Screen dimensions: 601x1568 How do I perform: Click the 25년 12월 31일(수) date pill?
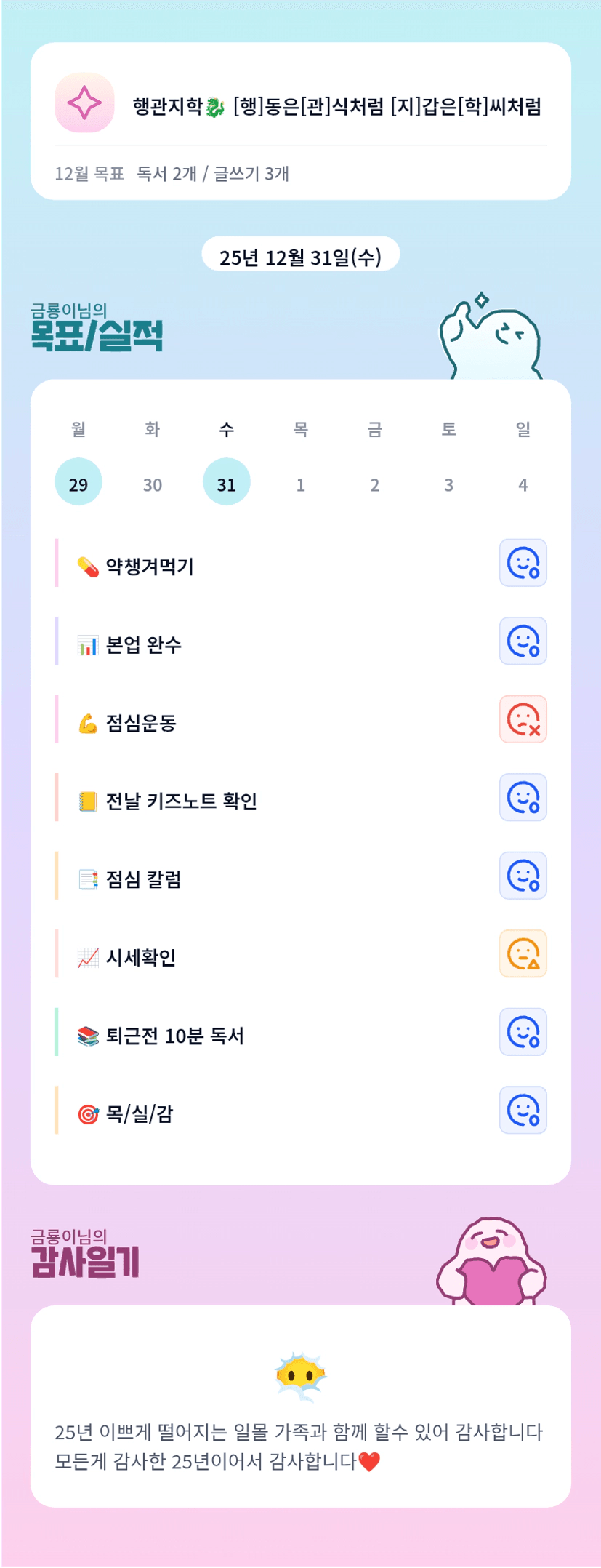point(300,256)
